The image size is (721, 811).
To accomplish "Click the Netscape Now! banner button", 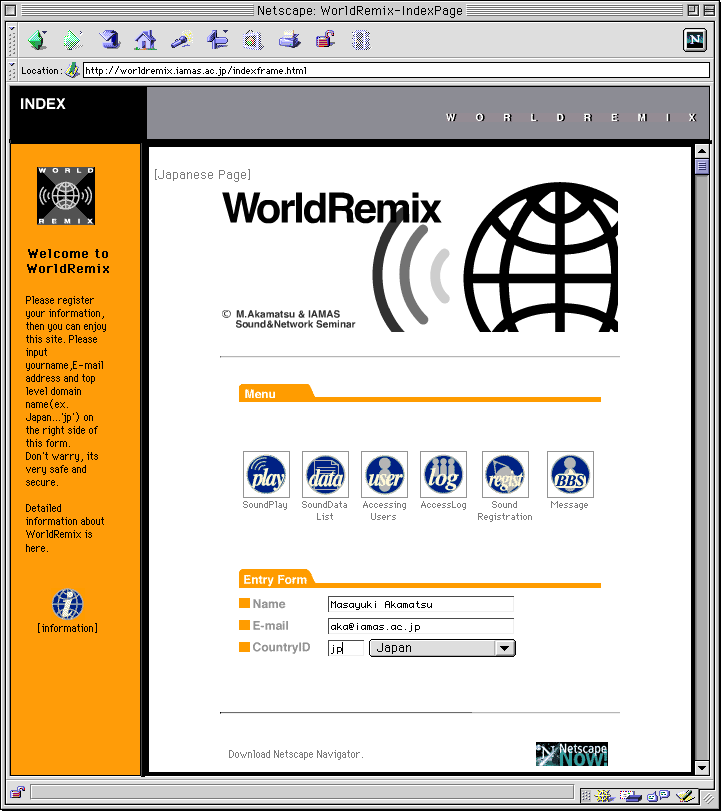I will tap(572, 754).
